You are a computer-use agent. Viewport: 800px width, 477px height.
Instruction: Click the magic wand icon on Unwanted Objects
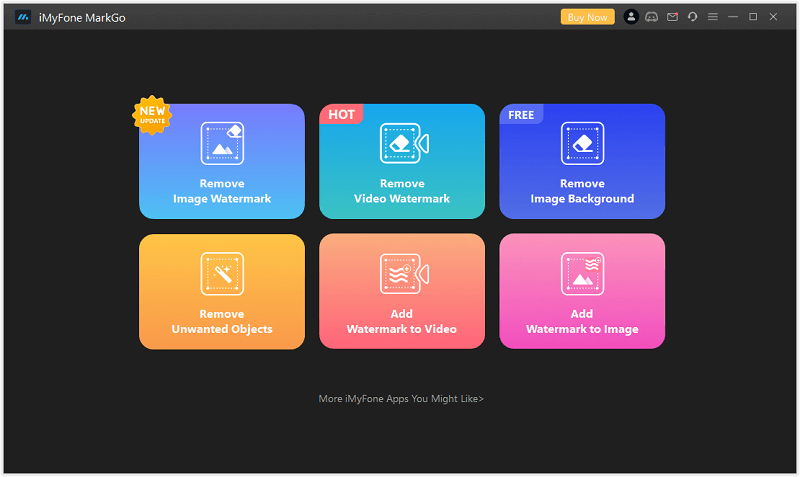[222, 274]
